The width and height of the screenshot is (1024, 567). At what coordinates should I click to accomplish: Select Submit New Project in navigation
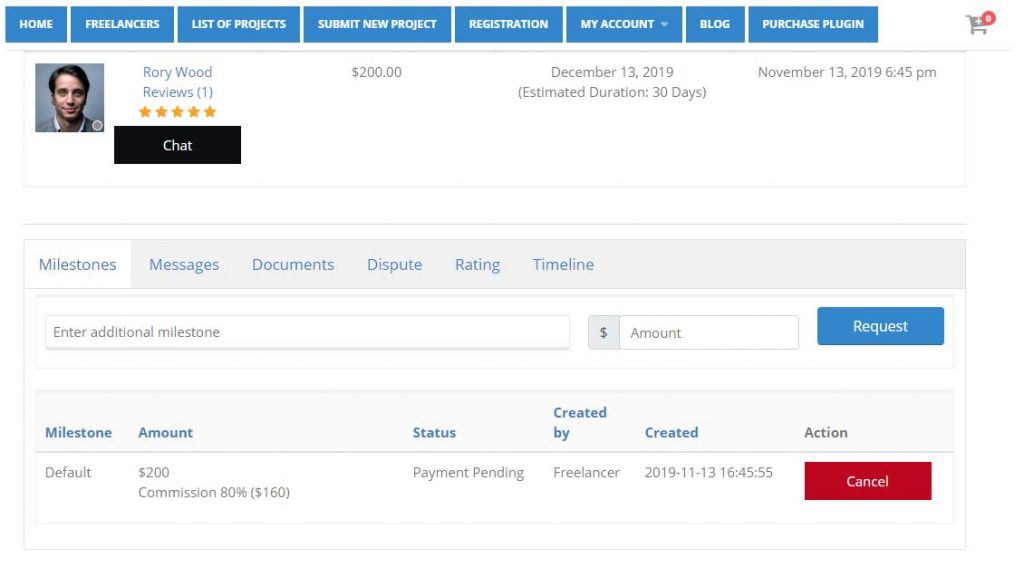[x=377, y=24]
